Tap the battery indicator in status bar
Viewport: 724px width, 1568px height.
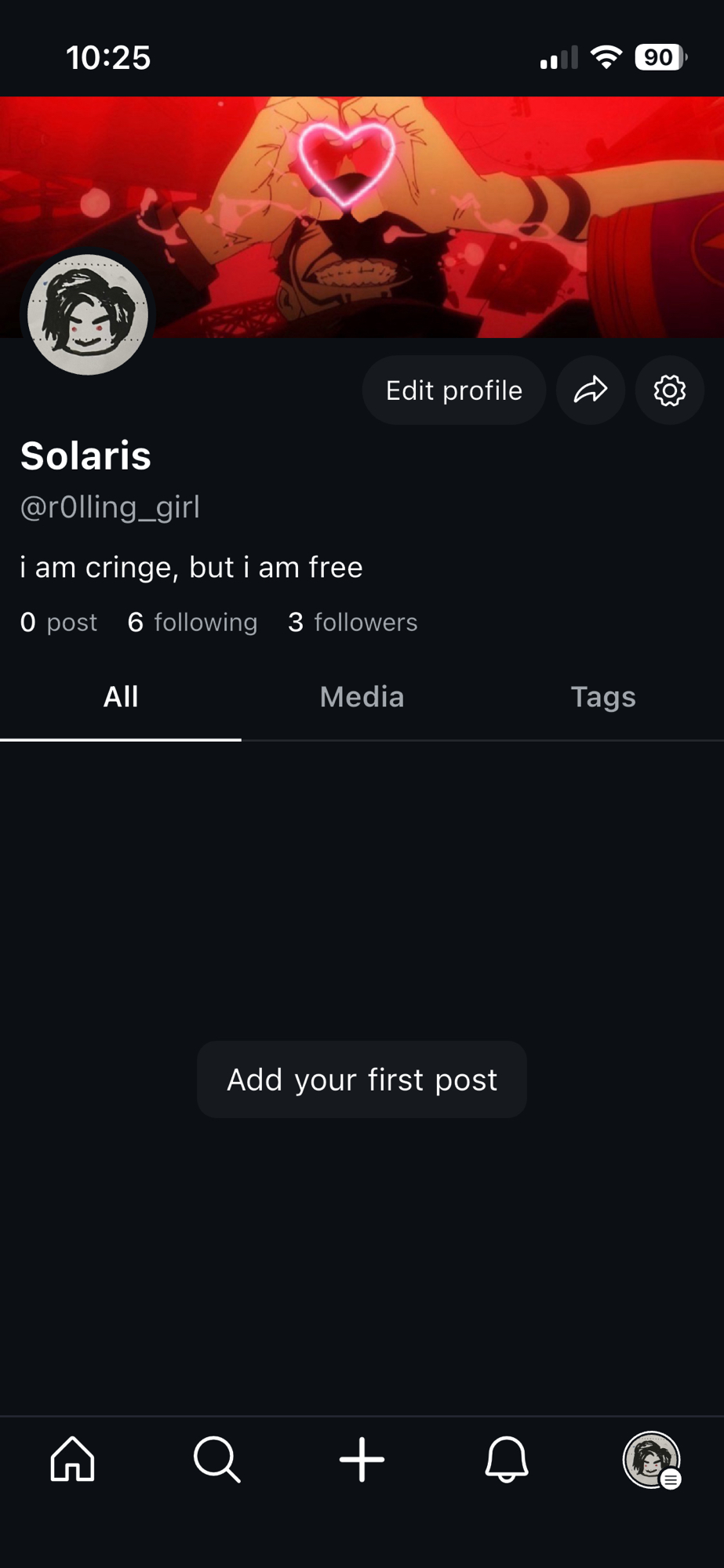[x=660, y=57]
